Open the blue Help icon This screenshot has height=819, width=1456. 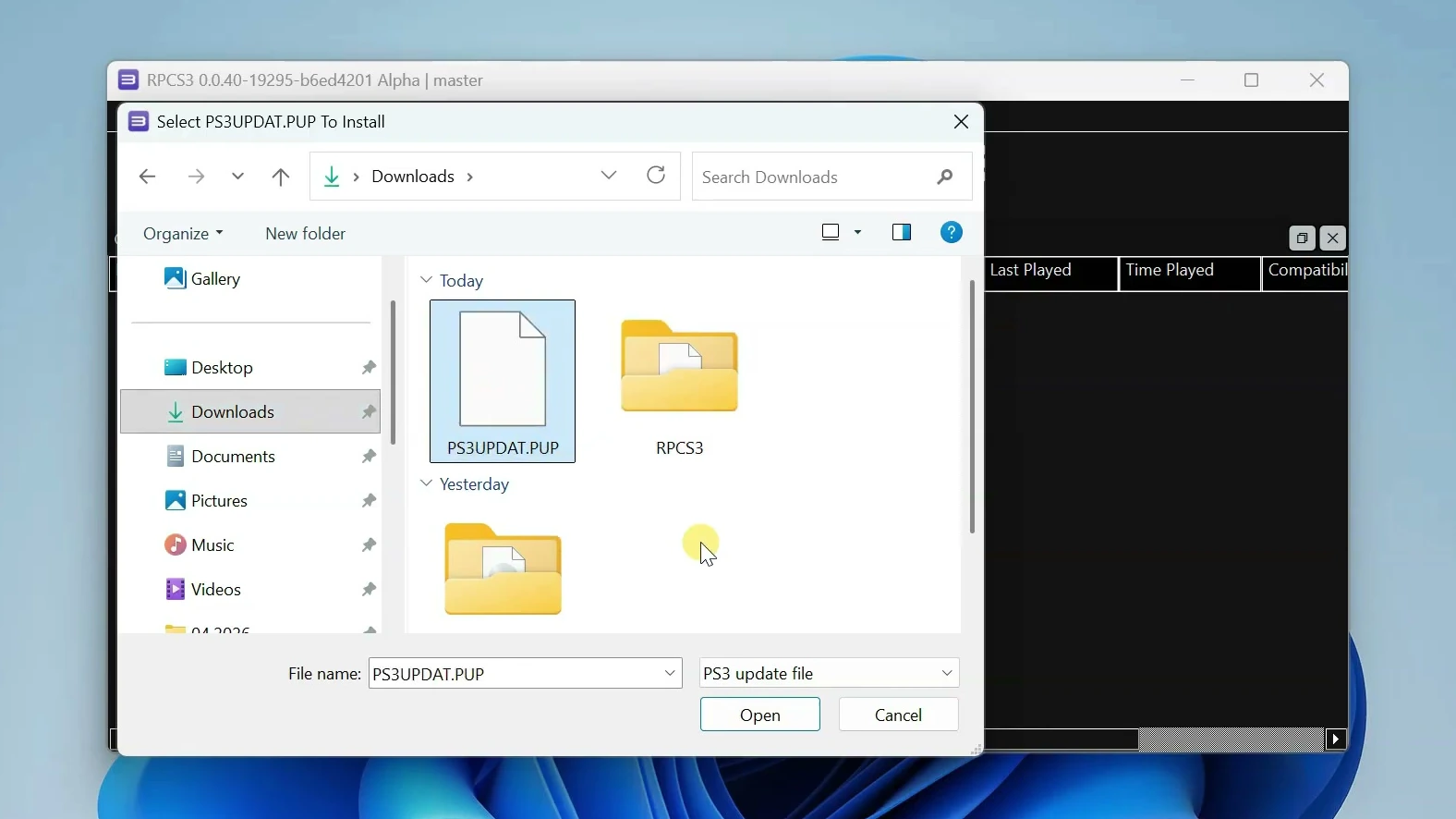(952, 233)
